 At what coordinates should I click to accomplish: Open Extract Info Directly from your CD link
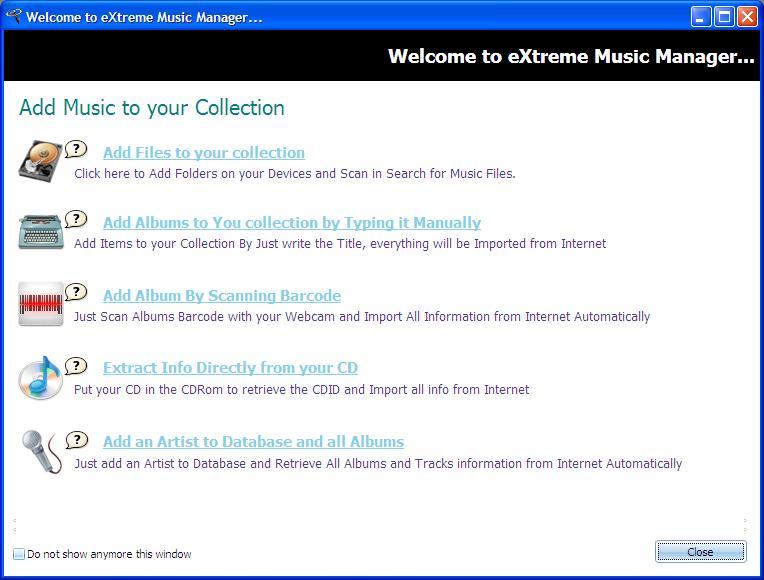point(230,367)
